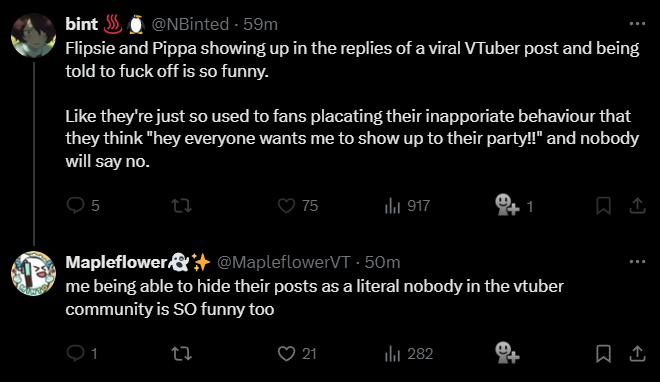Like bint's post with 75 likes

298,206
